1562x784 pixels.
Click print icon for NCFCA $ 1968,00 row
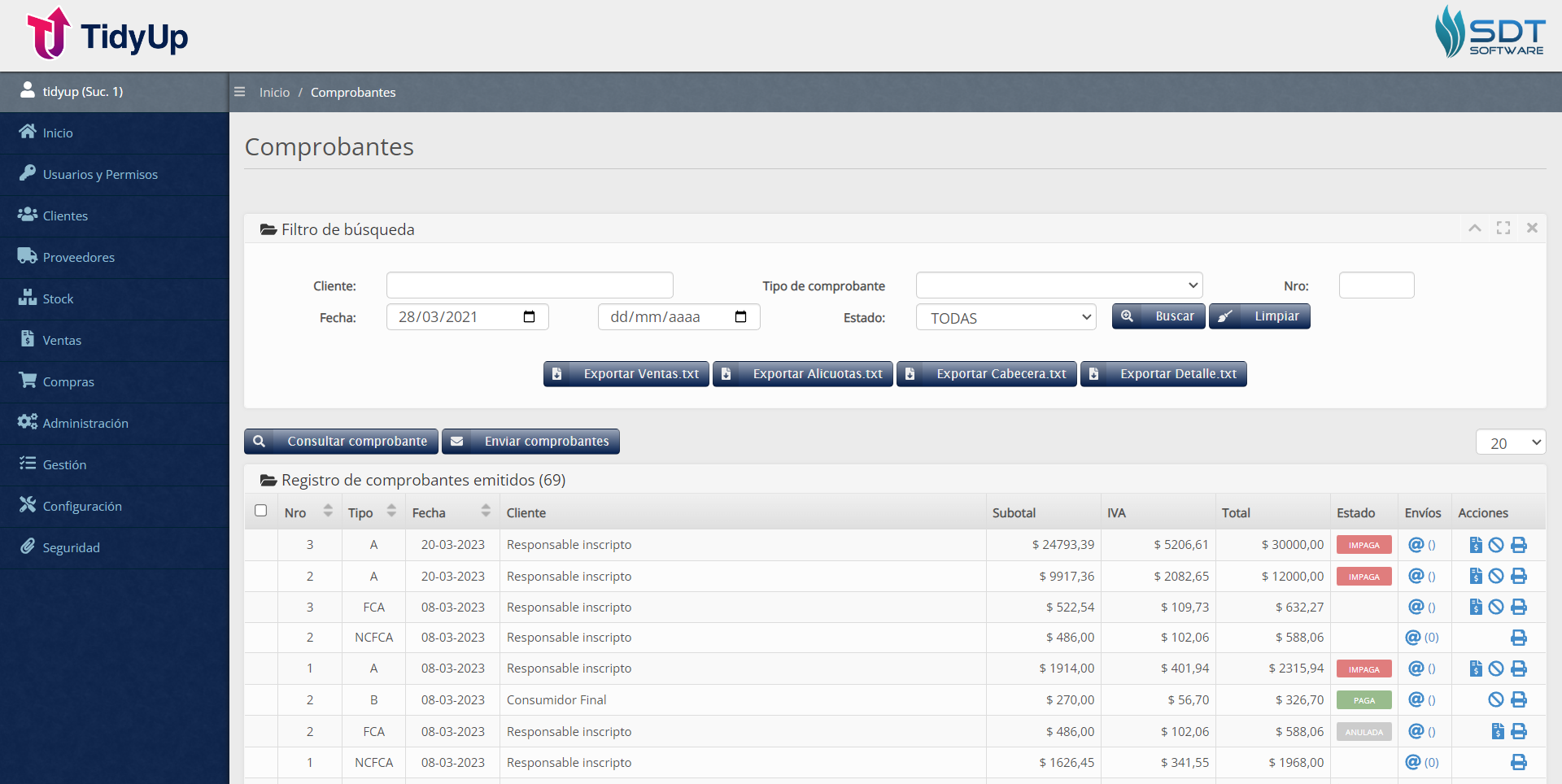click(1518, 762)
